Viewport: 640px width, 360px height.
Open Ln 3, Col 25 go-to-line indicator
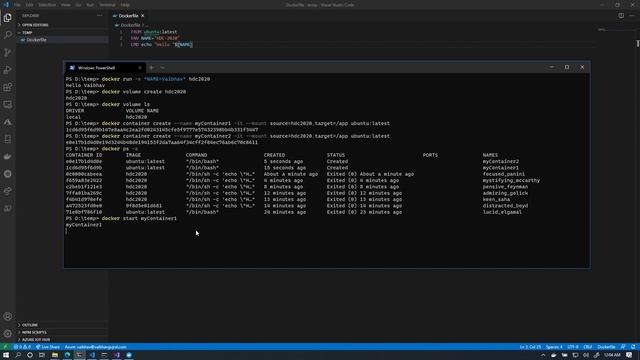coord(530,347)
